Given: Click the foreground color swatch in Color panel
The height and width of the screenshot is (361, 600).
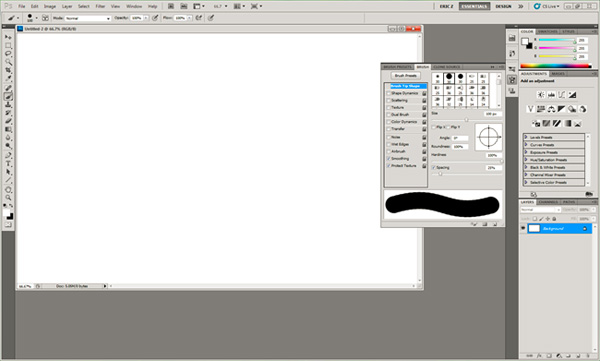Looking at the screenshot, I should click(525, 41).
